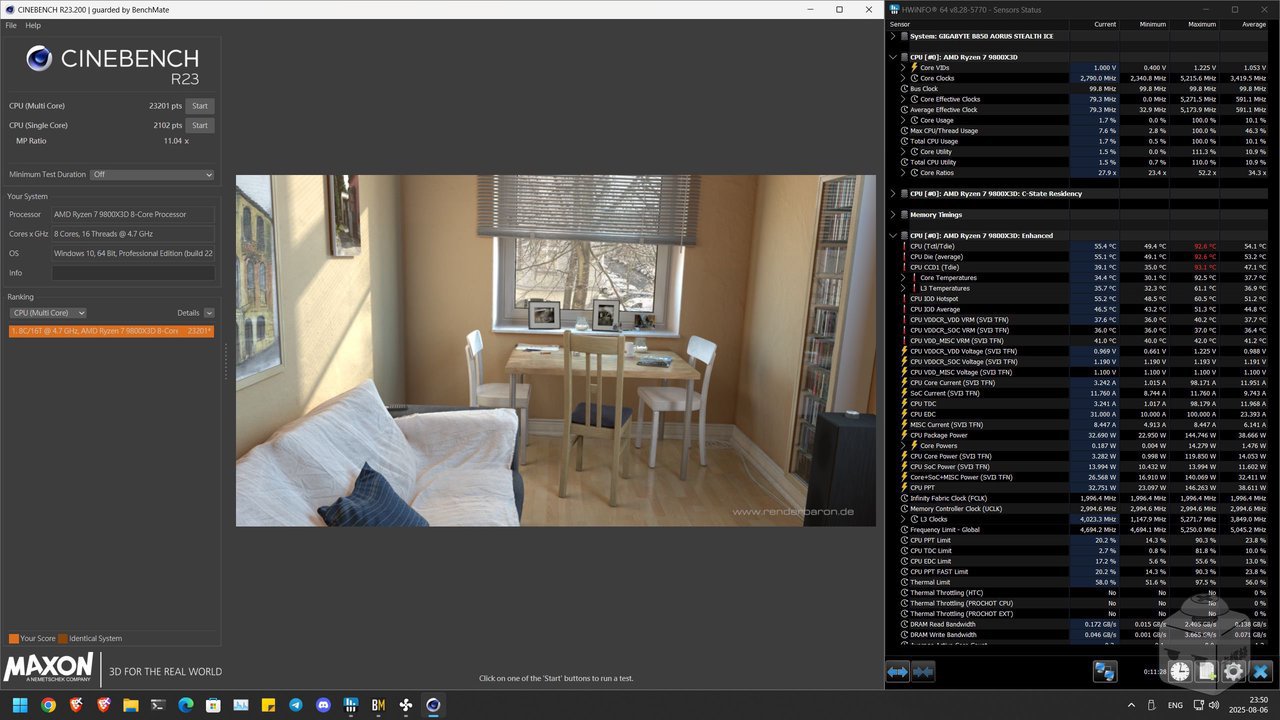Click the rendered room scene image
The height and width of the screenshot is (720, 1280).
tap(555, 351)
